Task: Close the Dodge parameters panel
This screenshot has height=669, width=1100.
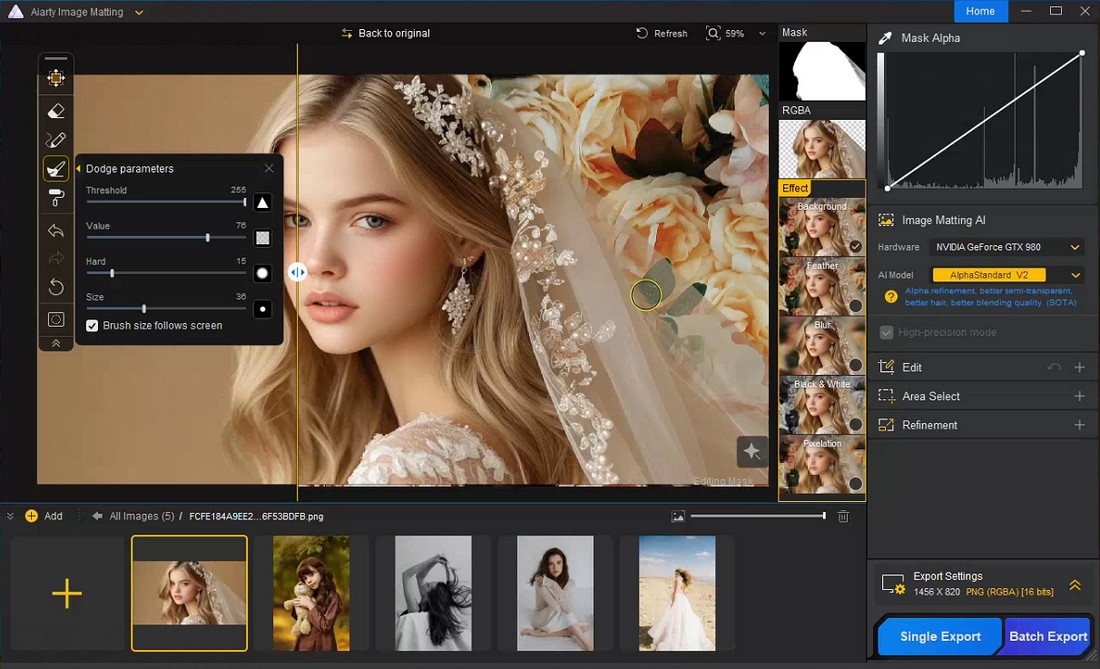Action: tap(269, 169)
